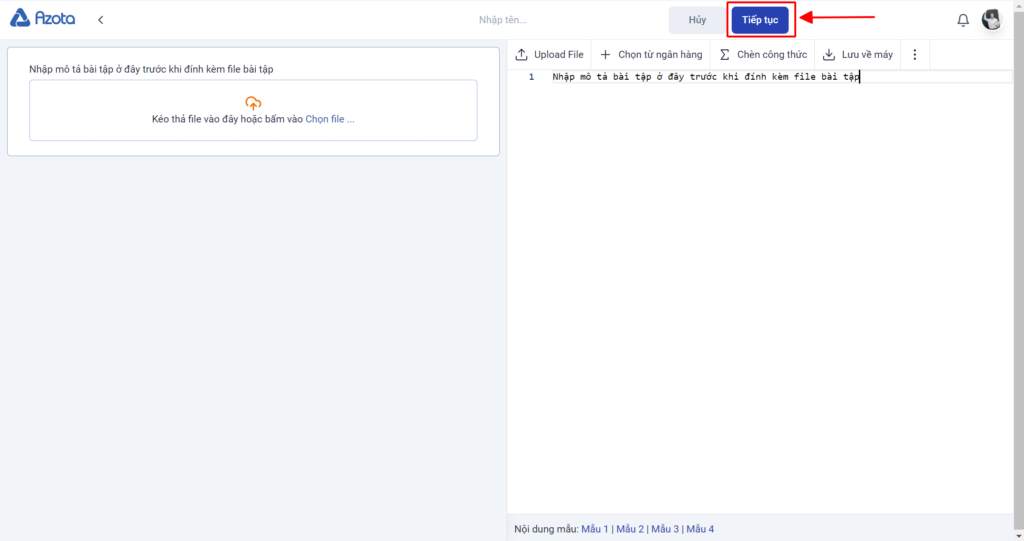1024x541 pixels.
Task: Select sample content Mẫu 2
Action: pos(630,529)
